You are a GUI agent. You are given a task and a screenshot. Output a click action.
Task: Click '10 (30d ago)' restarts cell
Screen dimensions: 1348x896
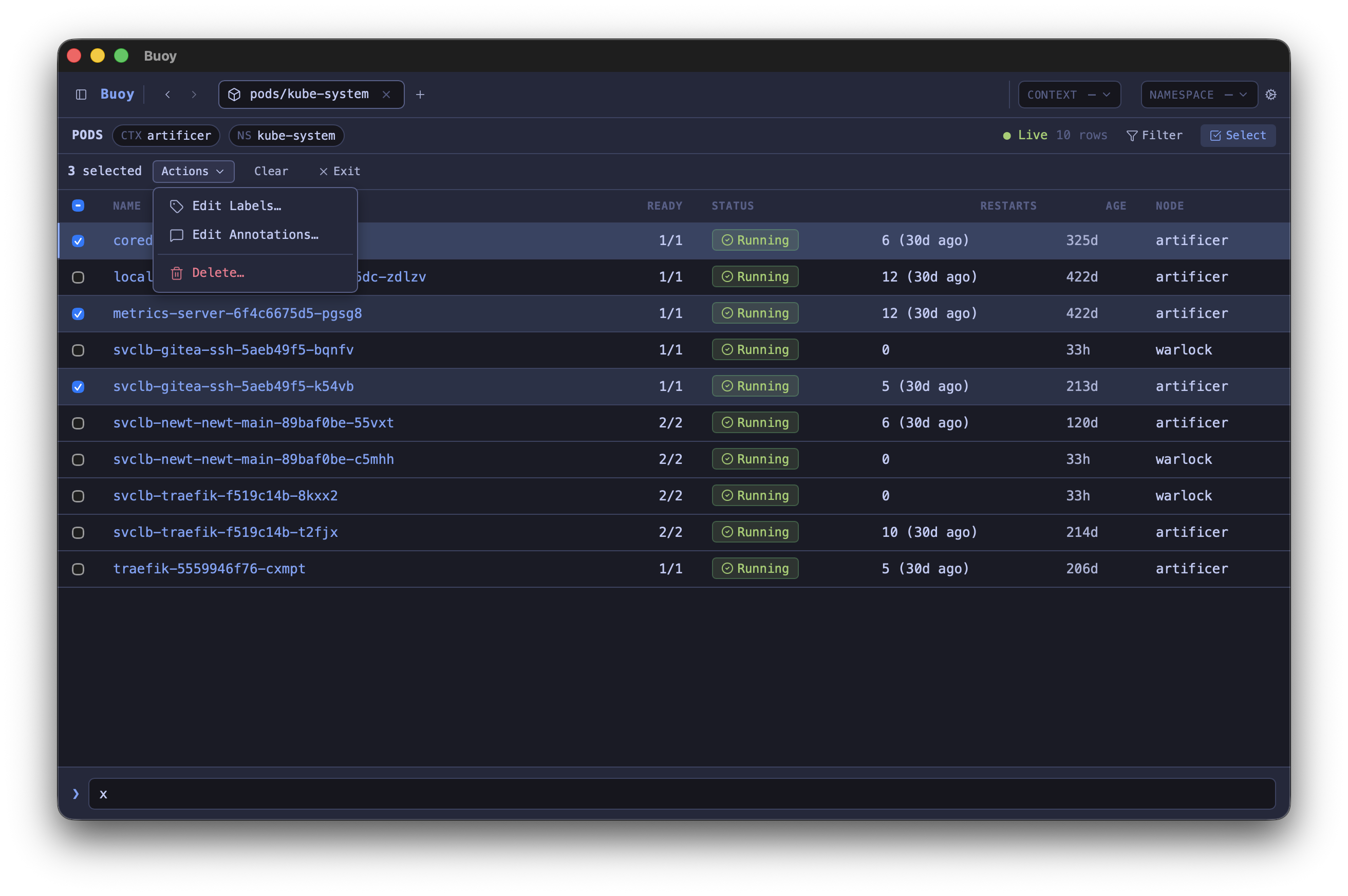coord(929,533)
